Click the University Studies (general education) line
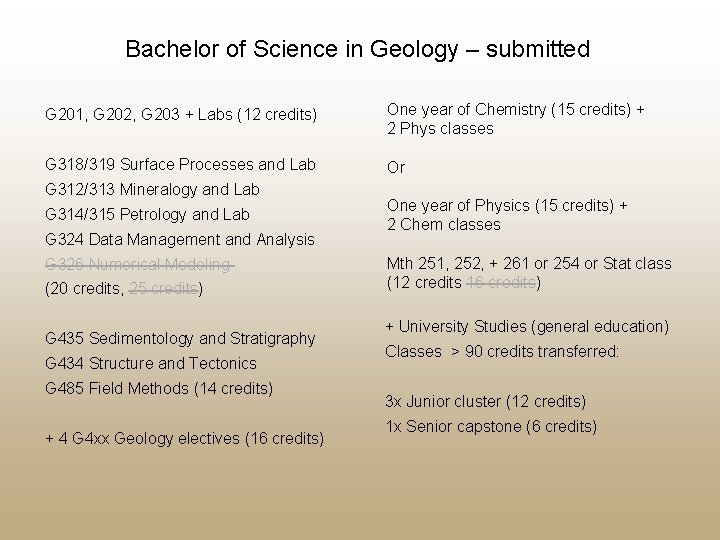This screenshot has height=540, width=720. tap(527, 326)
